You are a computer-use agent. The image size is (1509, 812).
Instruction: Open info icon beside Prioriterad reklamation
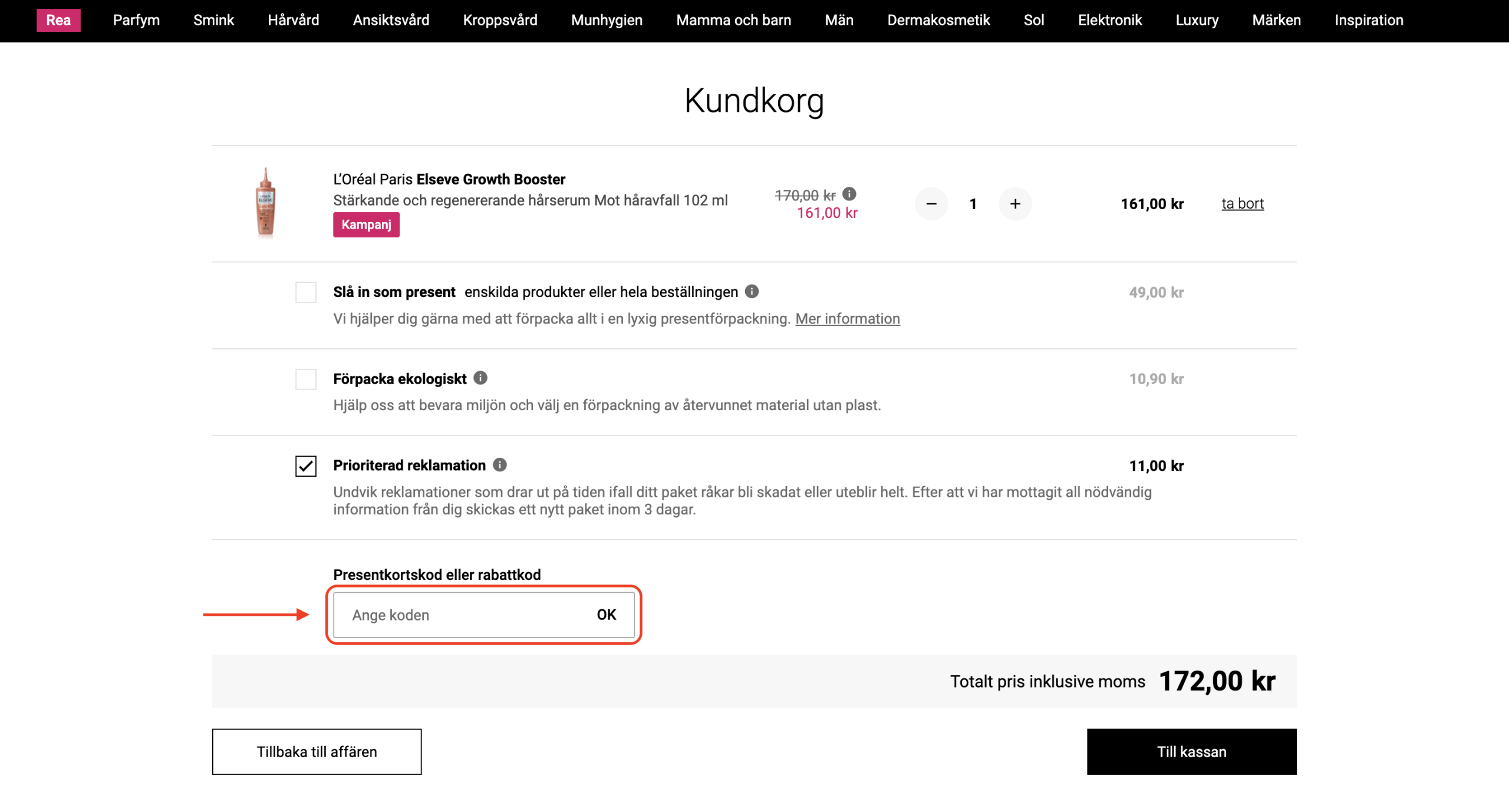(500, 465)
